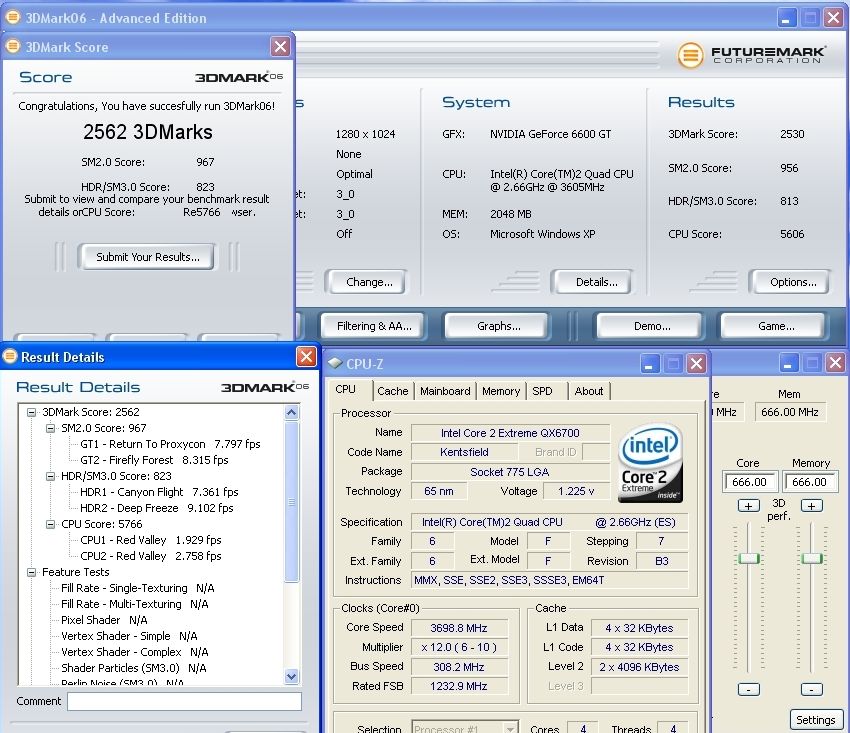Open the Mainboard tab in CPU-Z
Screen dimensions: 850x733
445,391
